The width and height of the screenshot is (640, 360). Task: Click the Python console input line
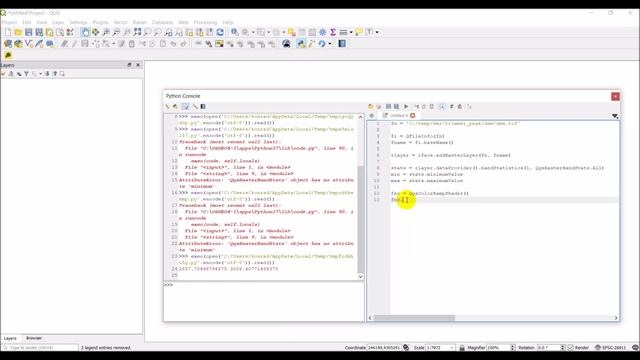[264, 285]
